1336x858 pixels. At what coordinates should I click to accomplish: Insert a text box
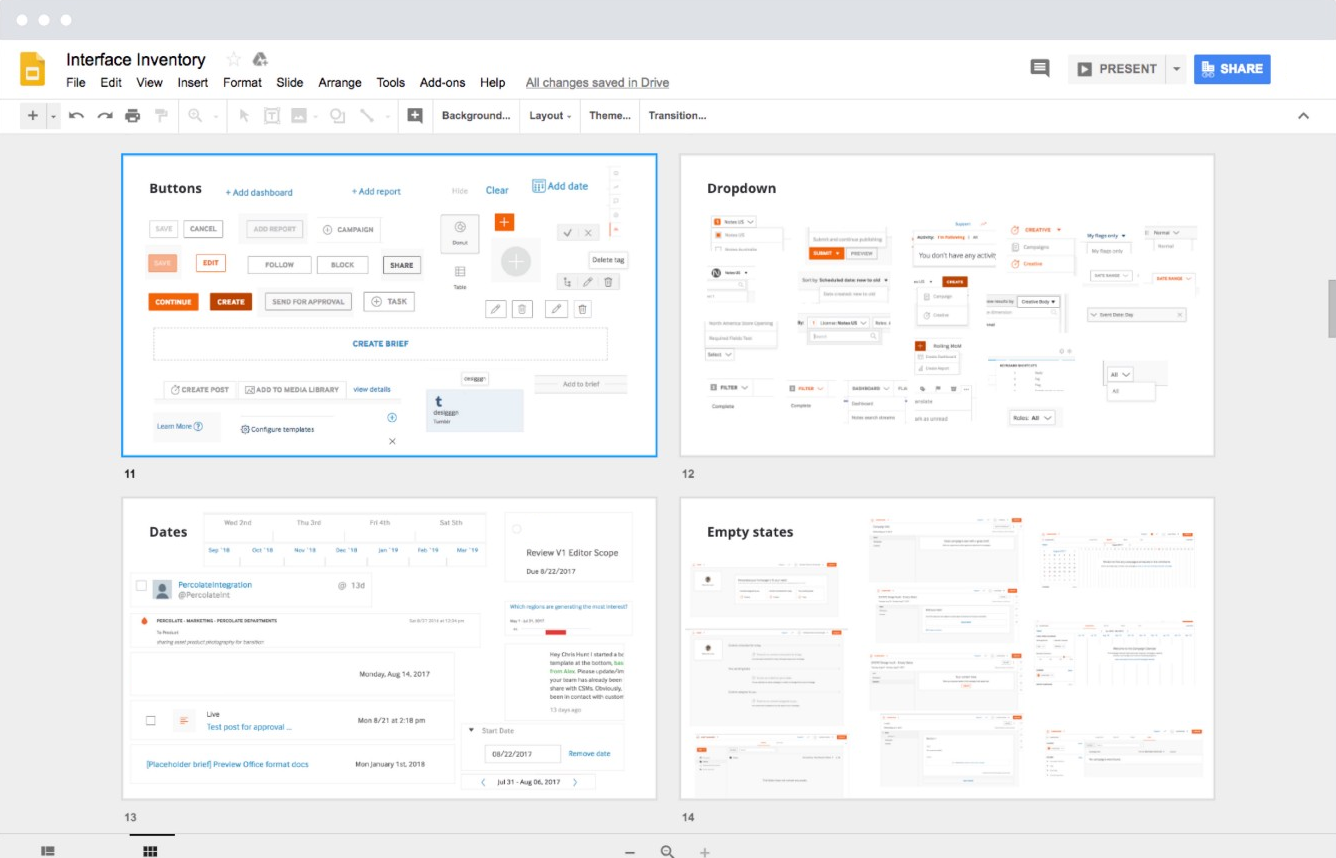point(271,115)
